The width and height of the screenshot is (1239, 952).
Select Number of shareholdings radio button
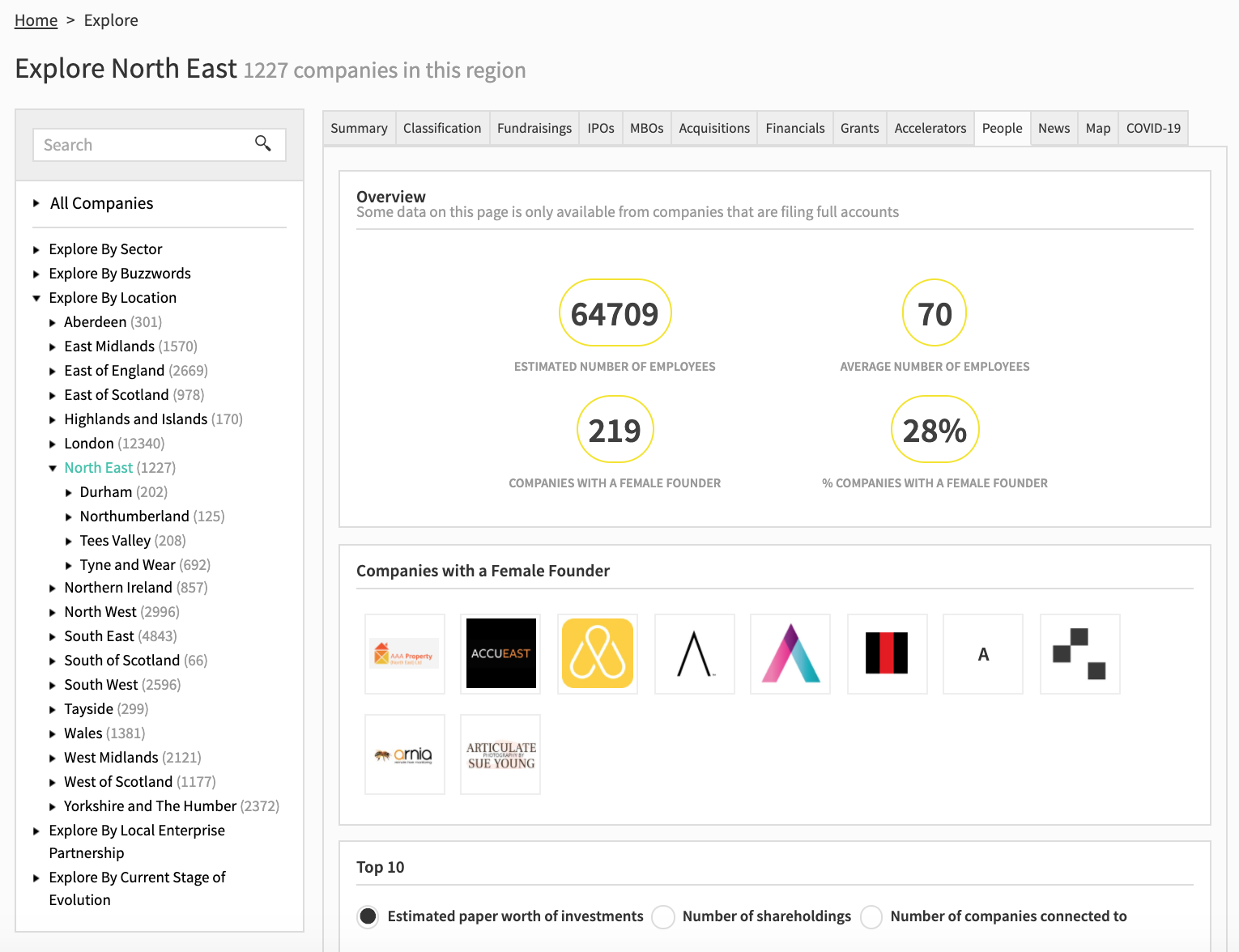[x=663, y=916]
